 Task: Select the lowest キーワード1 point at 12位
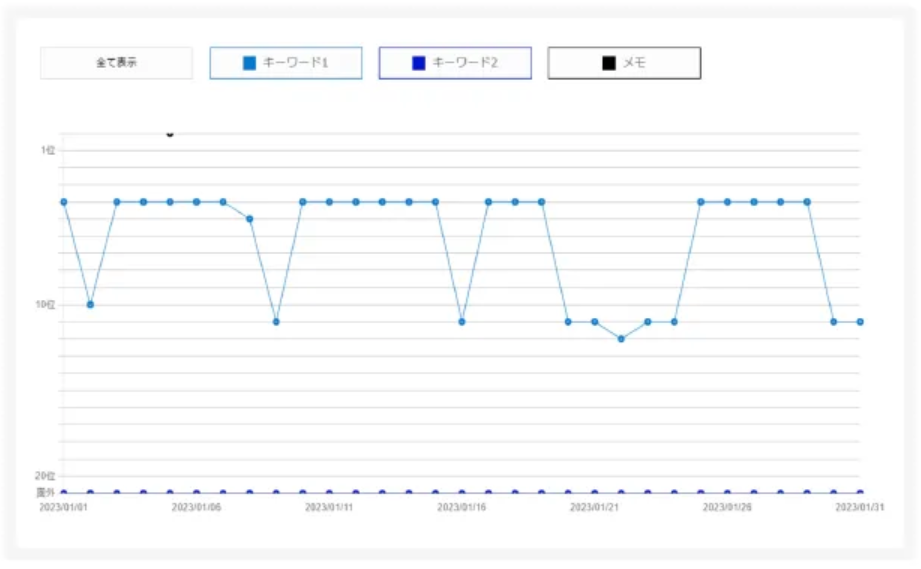pyautogui.click(x=621, y=339)
